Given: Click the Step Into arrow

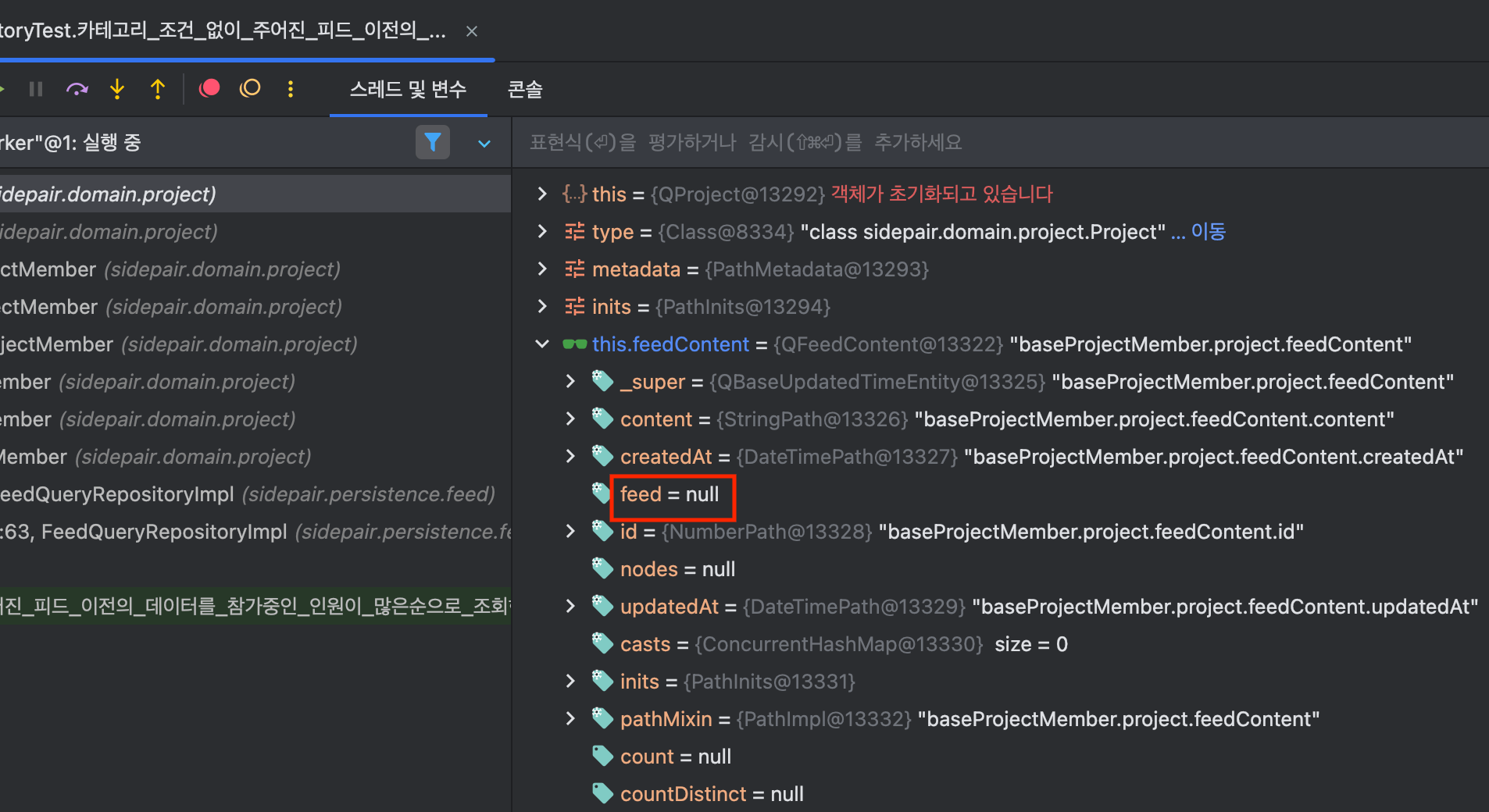Looking at the screenshot, I should (117, 89).
